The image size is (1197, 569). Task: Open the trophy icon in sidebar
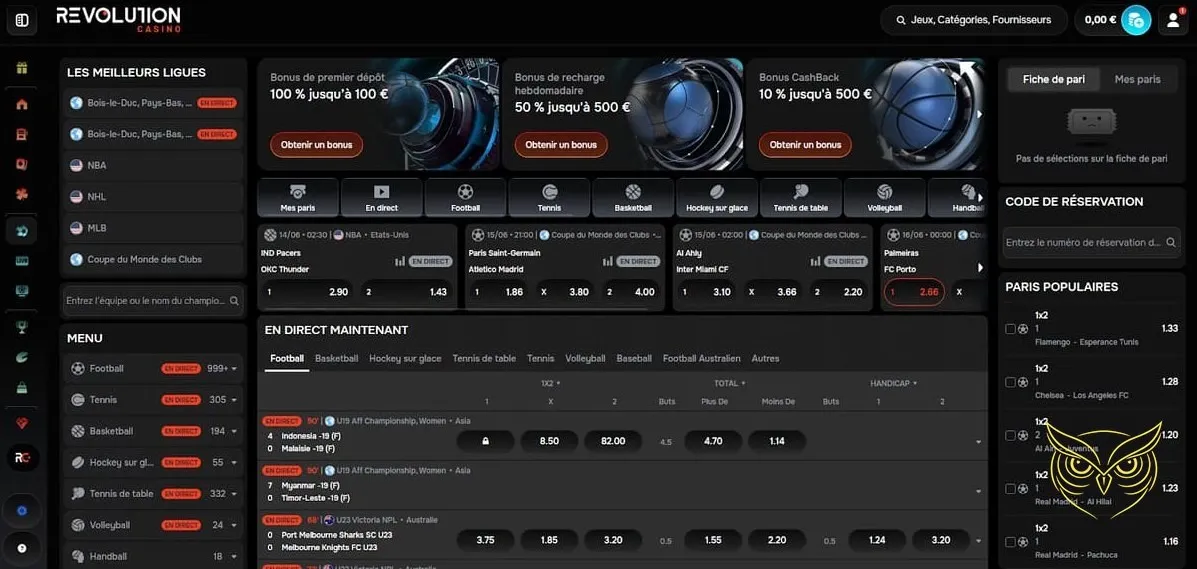[22, 326]
